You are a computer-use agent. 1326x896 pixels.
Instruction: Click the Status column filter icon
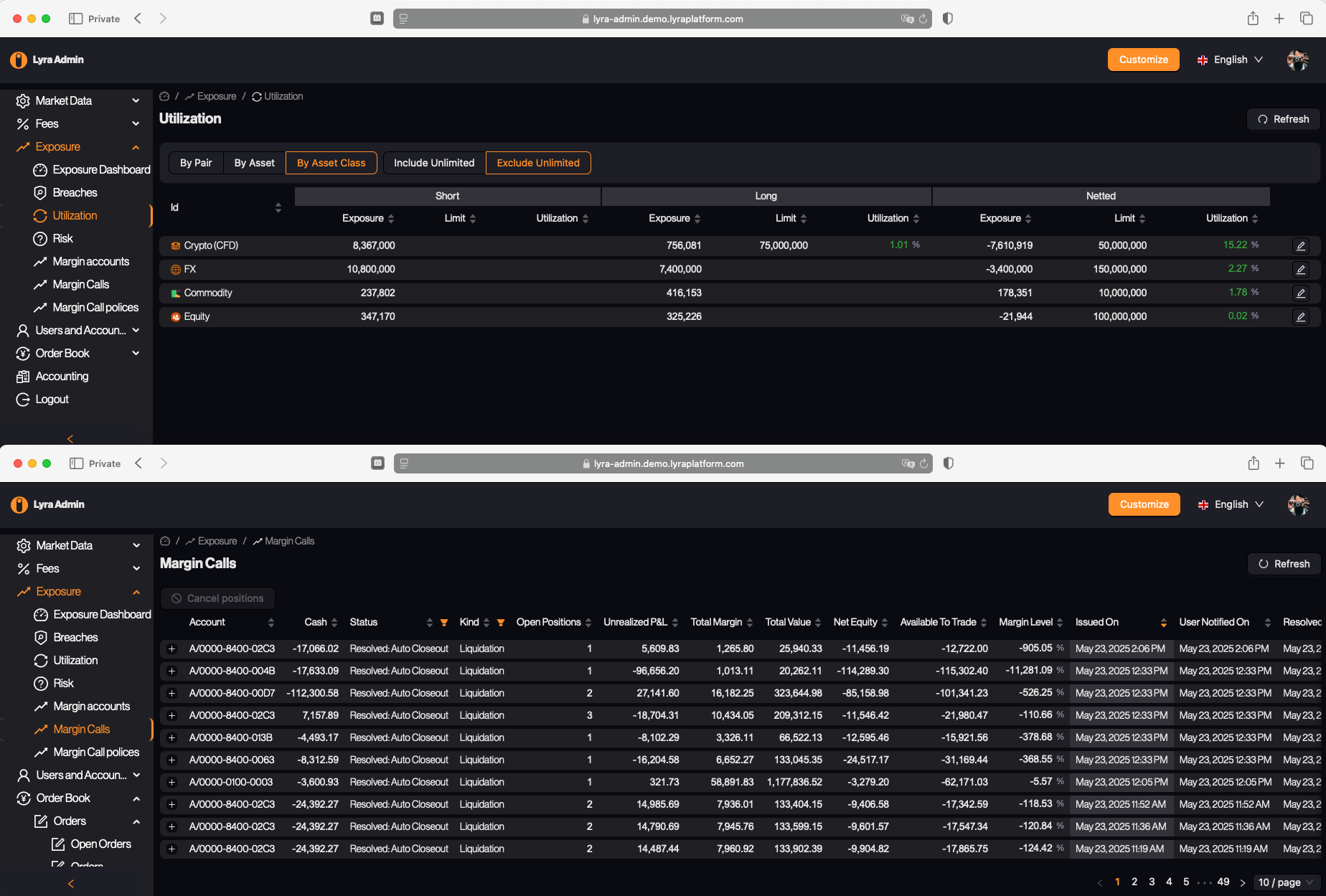click(x=444, y=623)
